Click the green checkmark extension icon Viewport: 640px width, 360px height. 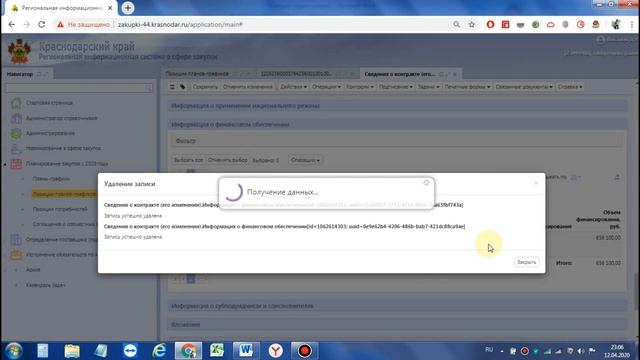(536, 24)
